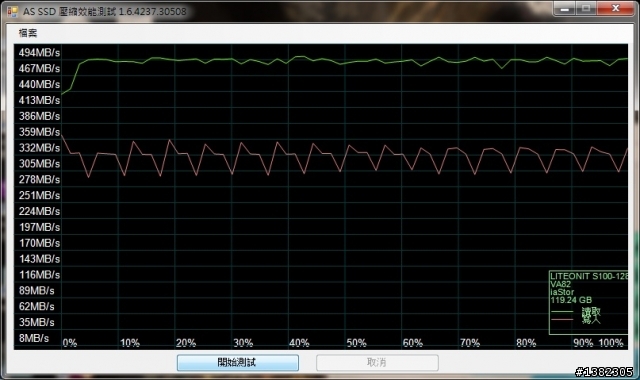The width and height of the screenshot is (640, 380).
Task: Click the disabled 取消 button
Action: [377, 362]
